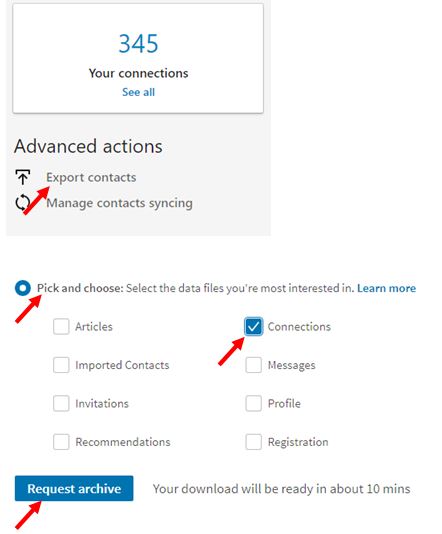Select the Profile checkbox
442x534 pixels.
pyautogui.click(x=254, y=404)
